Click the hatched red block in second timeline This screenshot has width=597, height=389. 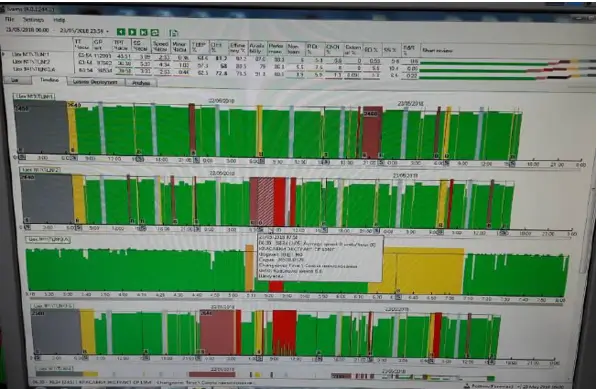tap(266, 201)
